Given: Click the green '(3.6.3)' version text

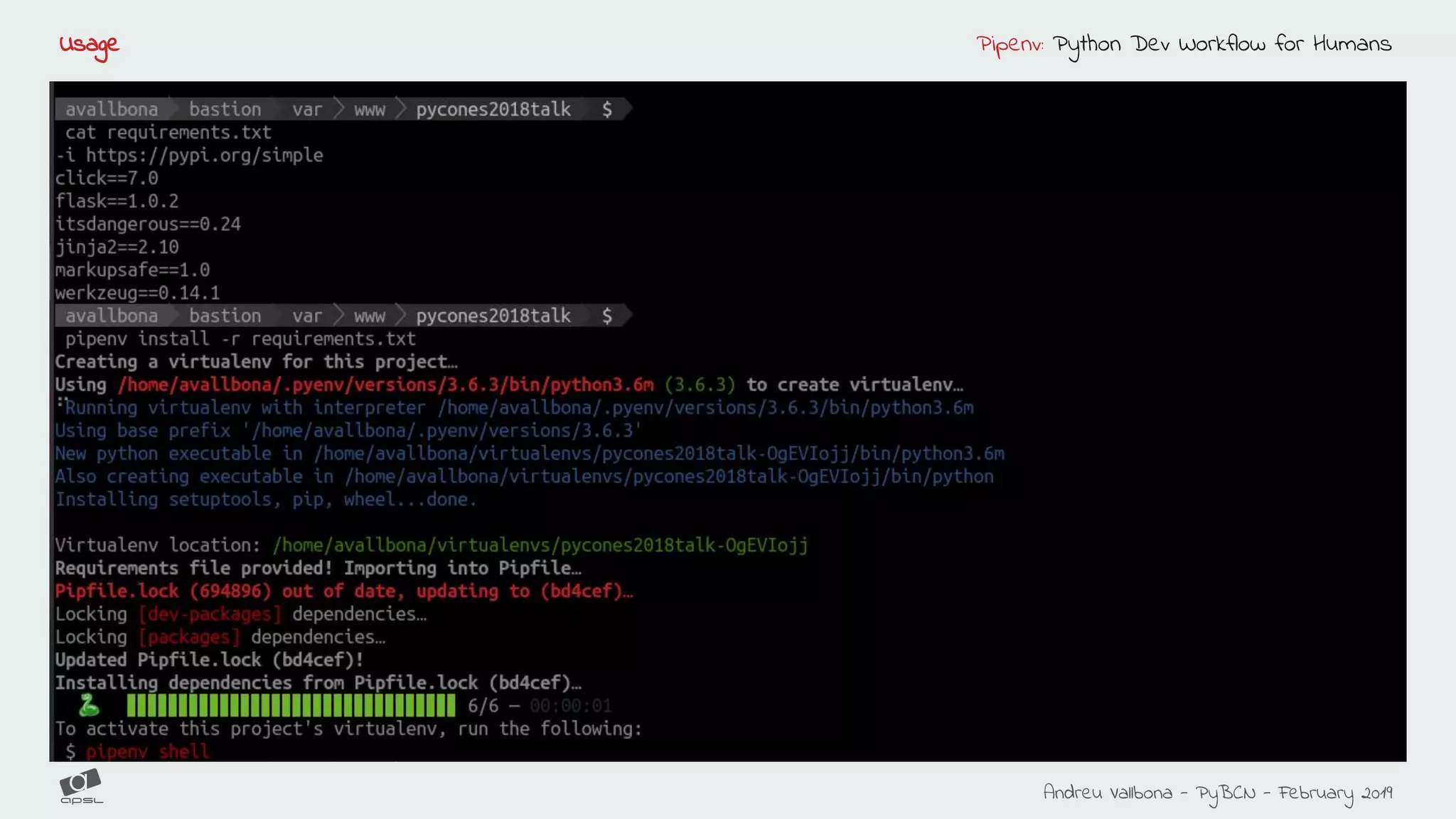Looking at the screenshot, I should (700, 385).
